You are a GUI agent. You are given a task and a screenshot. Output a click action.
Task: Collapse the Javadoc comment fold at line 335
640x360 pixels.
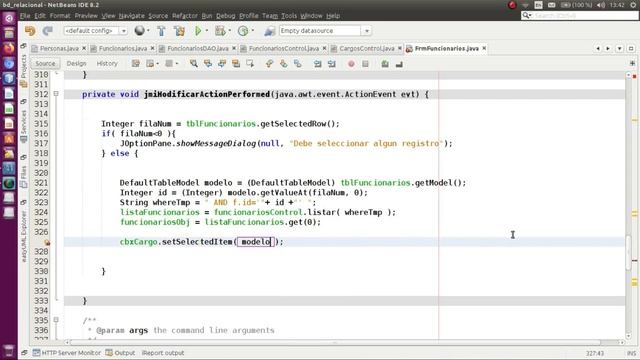pyautogui.click(x=56, y=320)
